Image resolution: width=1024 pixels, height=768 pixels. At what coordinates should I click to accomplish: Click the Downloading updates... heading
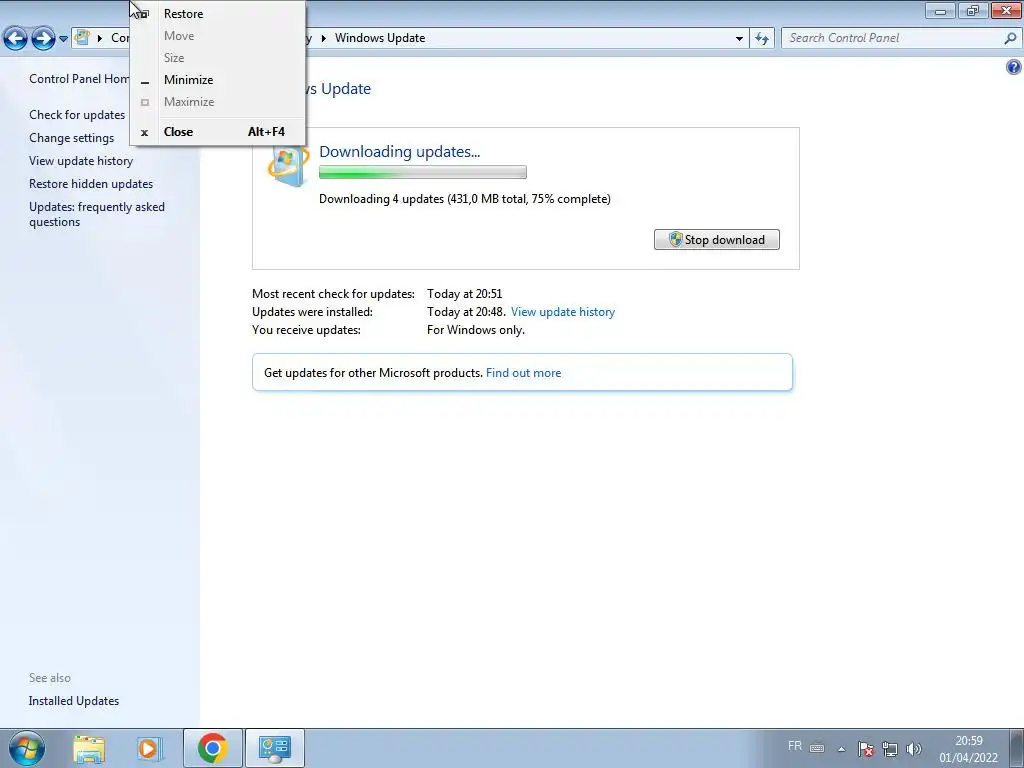point(399,152)
